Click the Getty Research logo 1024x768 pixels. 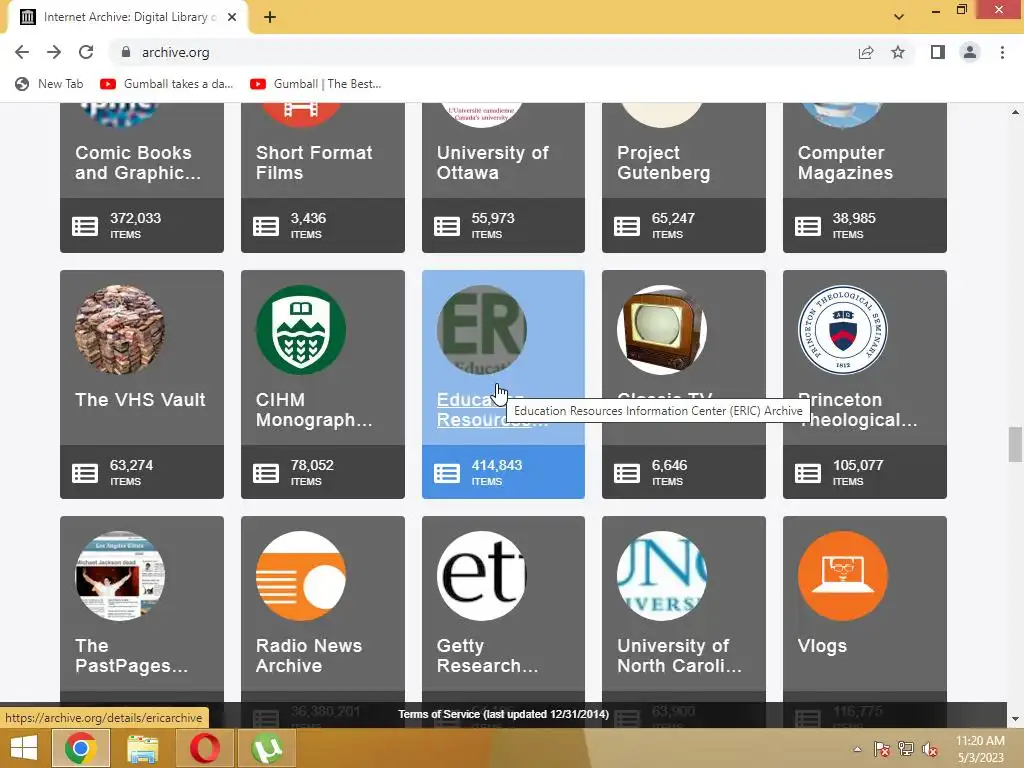481,576
